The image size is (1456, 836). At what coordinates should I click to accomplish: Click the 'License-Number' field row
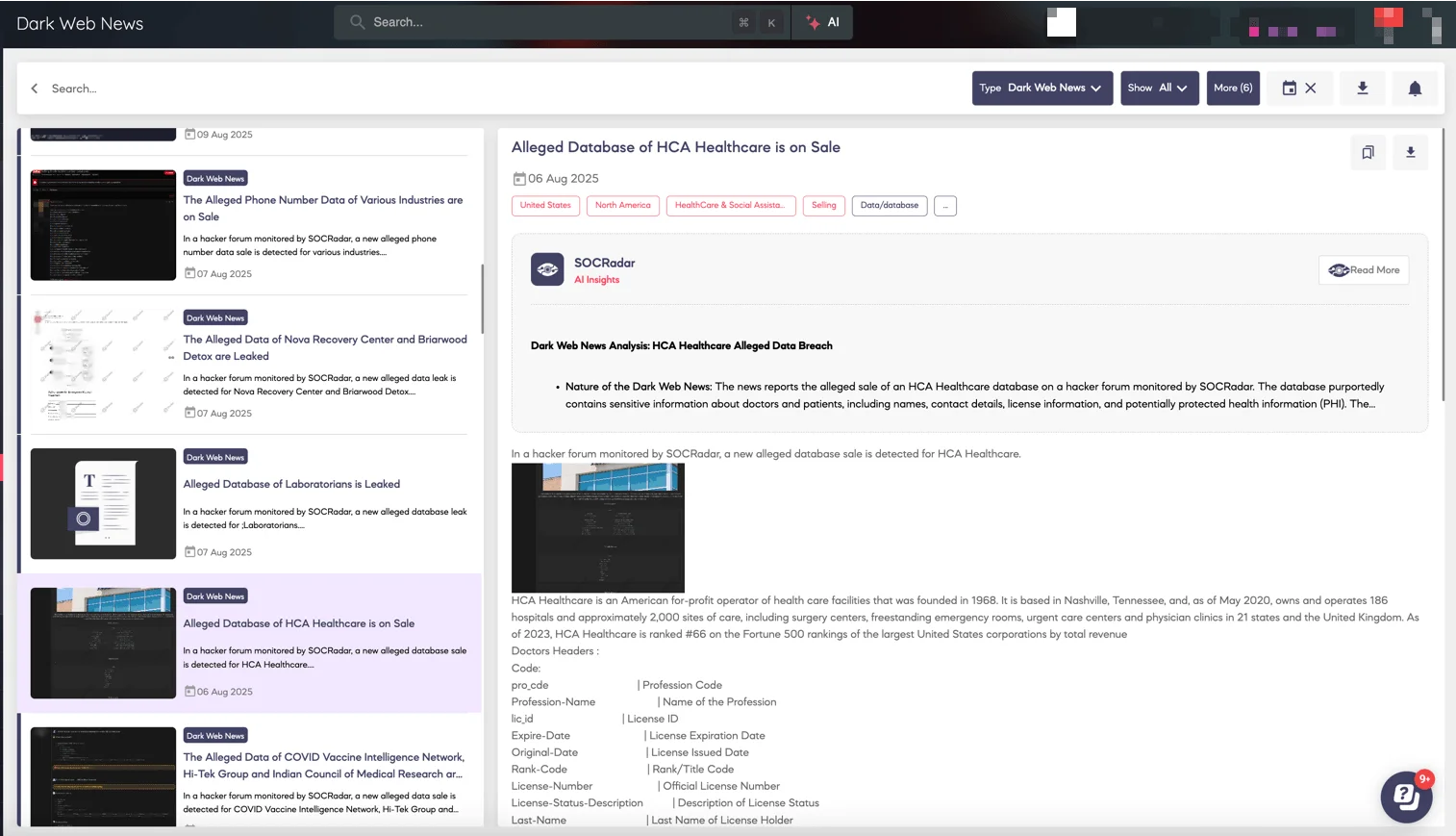coord(646,786)
